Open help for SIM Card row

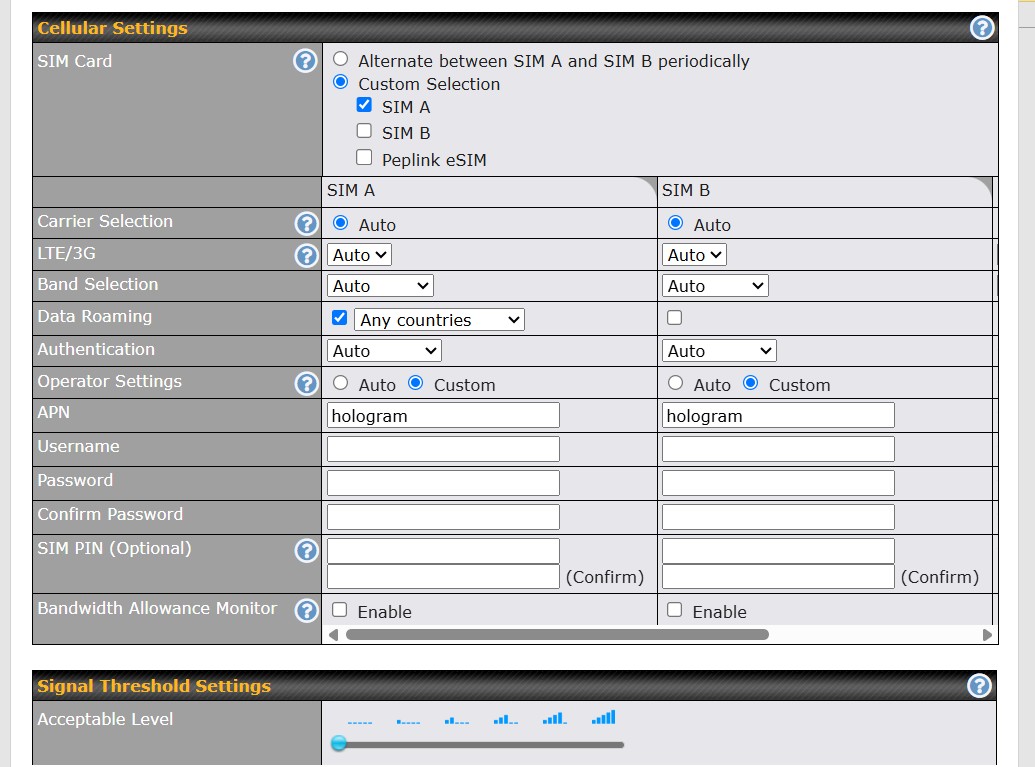click(x=305, y=61)
